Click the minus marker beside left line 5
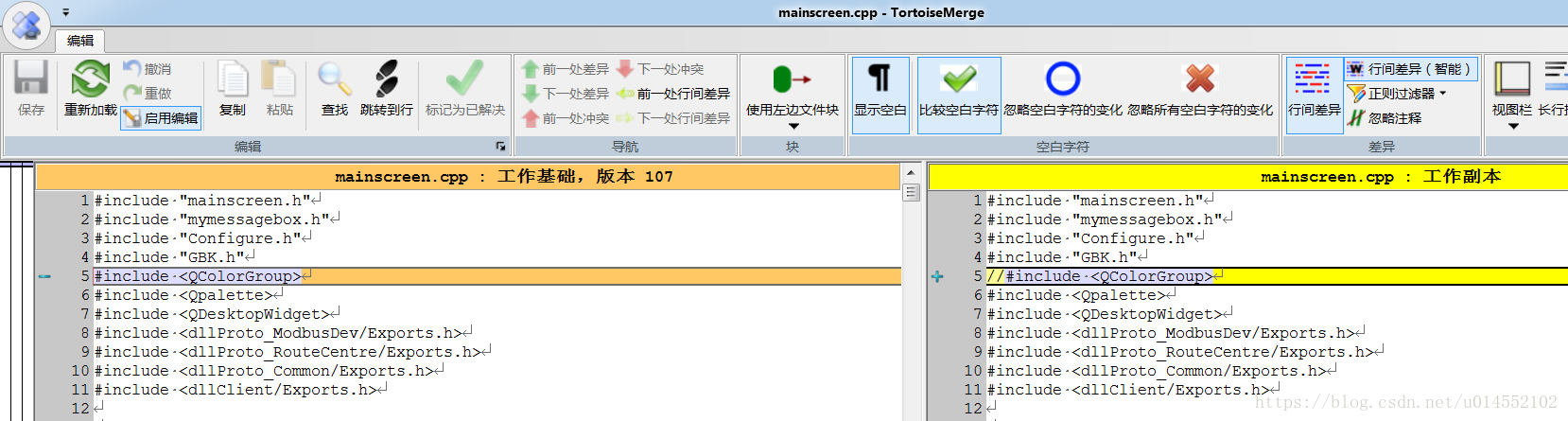Image resolution: width=1568 pixels, height=421 pixels. (44, 276)
